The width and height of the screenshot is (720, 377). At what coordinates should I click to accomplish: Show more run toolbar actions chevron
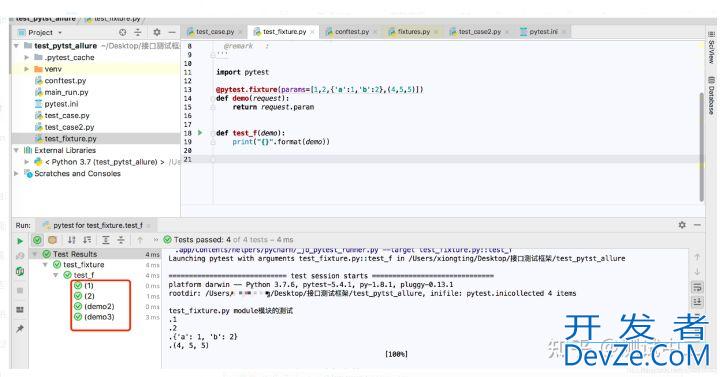click(x=156, y=240)
